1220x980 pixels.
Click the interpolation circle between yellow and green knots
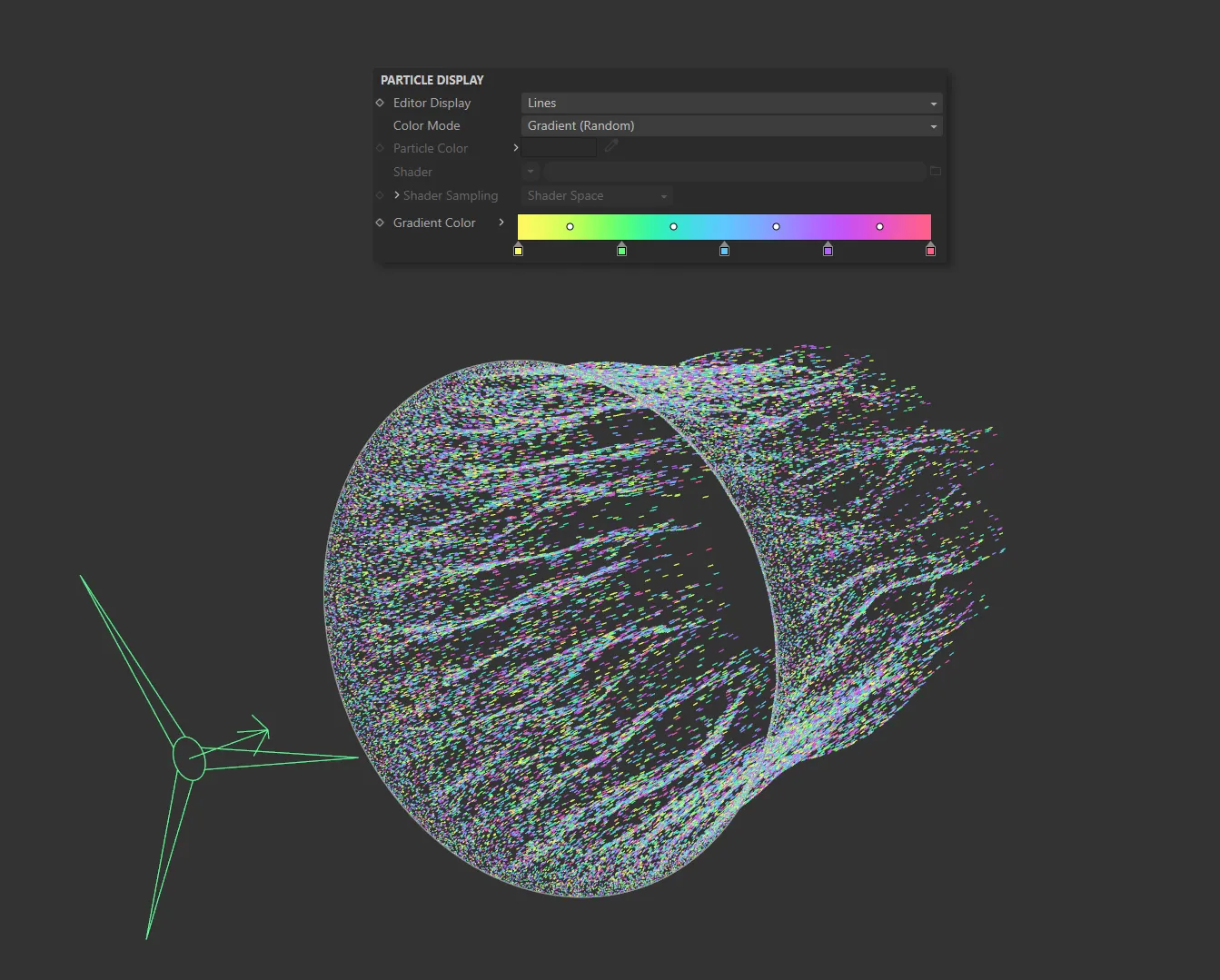pos(570,225)
